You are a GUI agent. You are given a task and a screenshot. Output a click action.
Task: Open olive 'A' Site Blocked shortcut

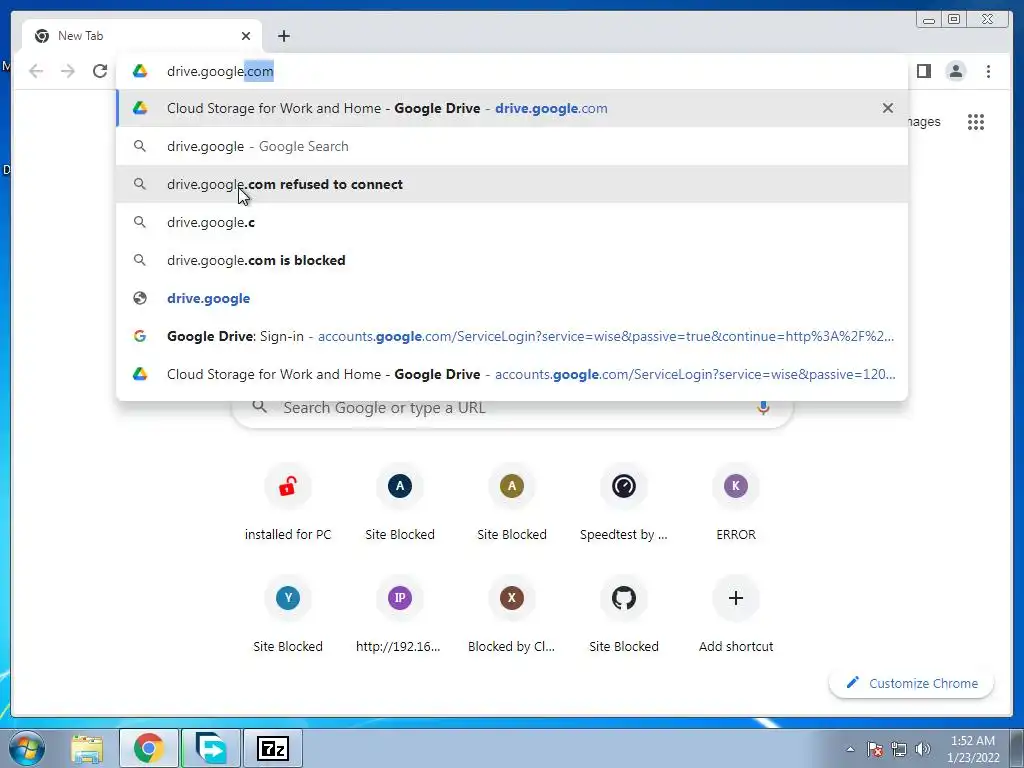click(512, 504)
